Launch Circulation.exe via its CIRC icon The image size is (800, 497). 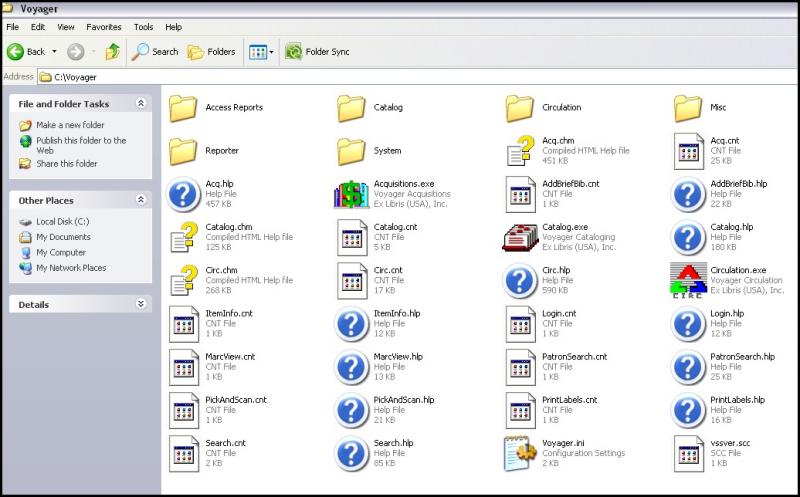point(688,281)
